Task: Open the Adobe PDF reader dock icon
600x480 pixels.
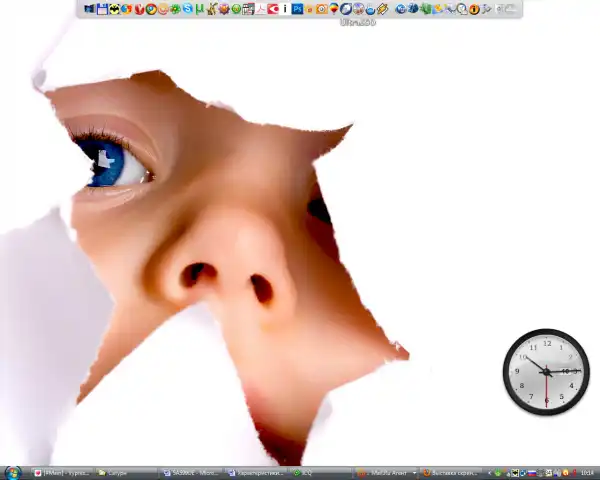Action: click(260, 9)
